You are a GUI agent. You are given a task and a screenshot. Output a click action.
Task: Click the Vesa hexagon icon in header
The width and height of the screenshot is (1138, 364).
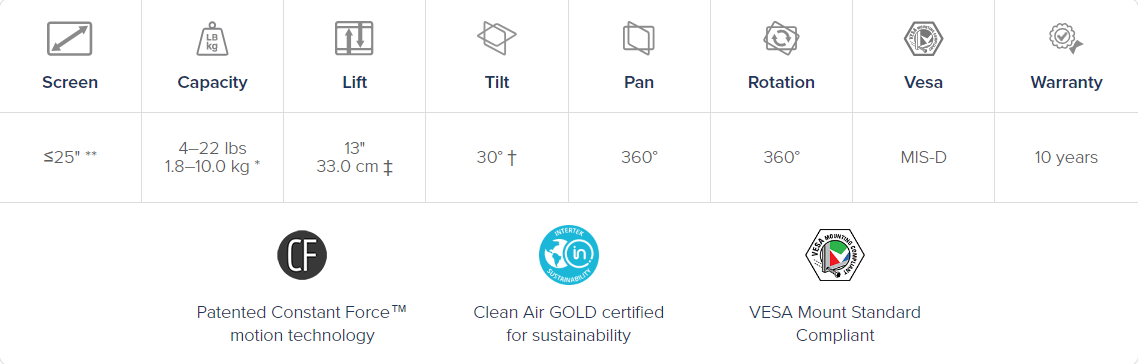tap(923, 38)
